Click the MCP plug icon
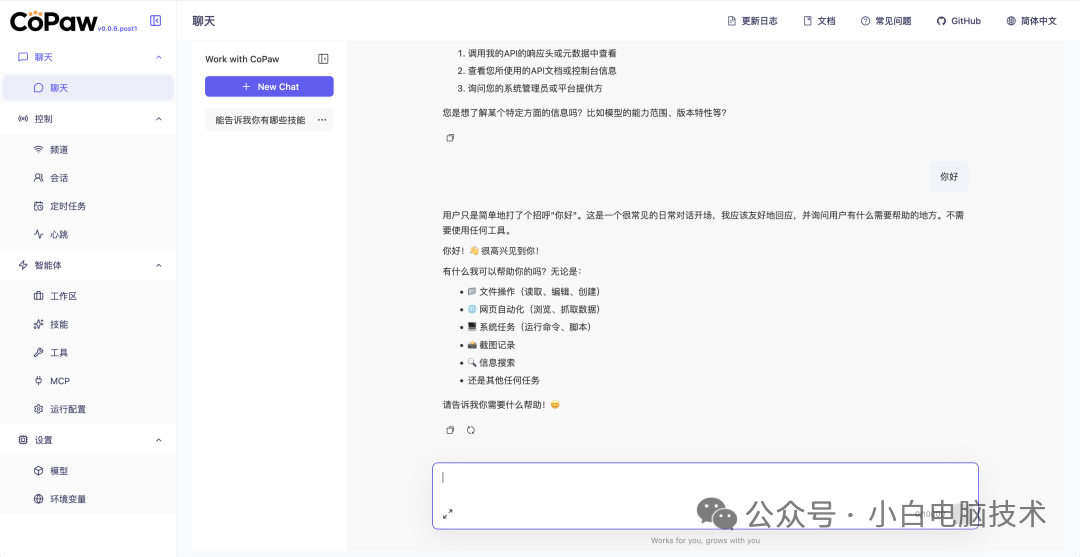The image size is (1080, 557). 39,381
